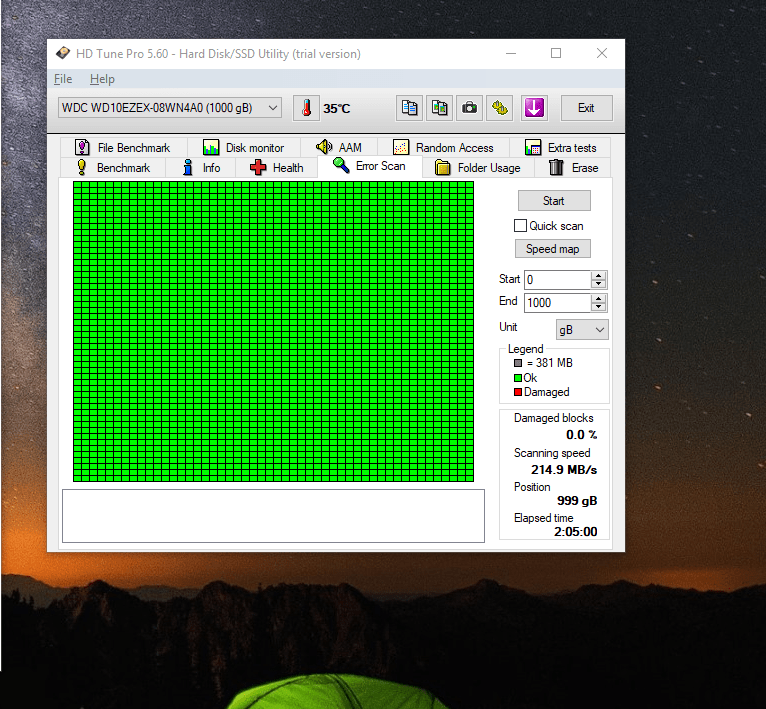The height and width of the screenshot is (709, 766).
Task: Open the Speed map
Action: 553,249
